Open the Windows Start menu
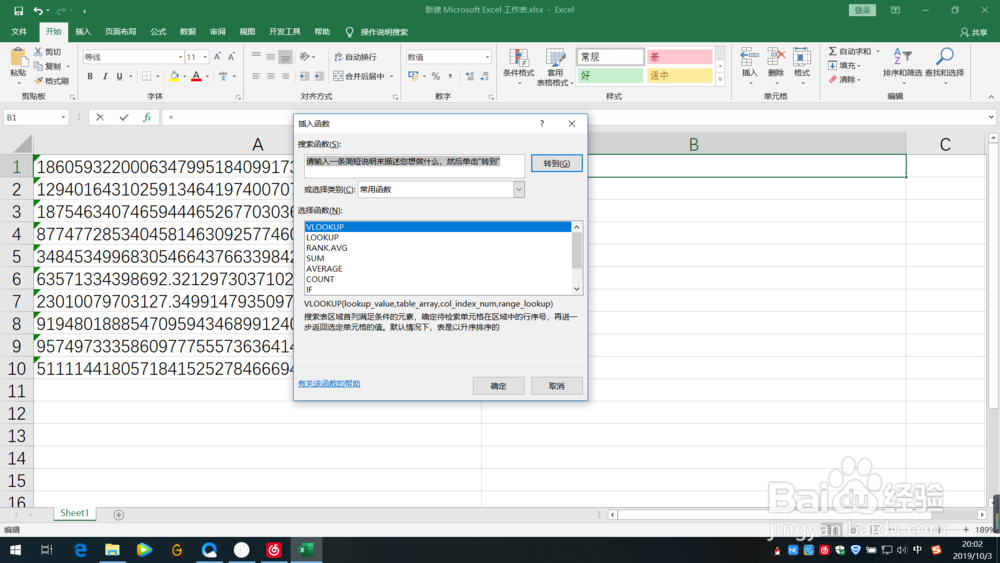This screenshot has height=563, width=1000. click(x=15, y=550)
